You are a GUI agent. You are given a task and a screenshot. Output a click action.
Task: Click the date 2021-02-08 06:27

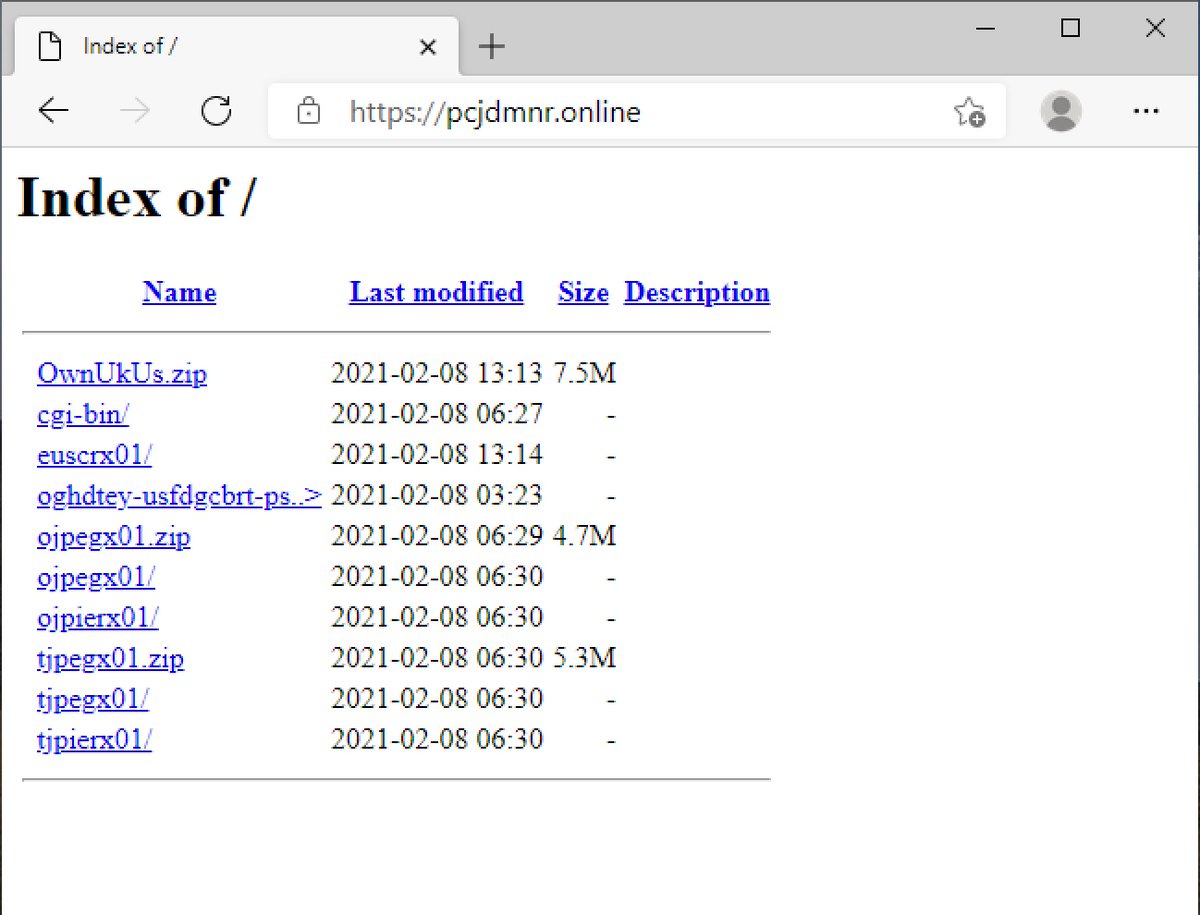pos(437,414)
